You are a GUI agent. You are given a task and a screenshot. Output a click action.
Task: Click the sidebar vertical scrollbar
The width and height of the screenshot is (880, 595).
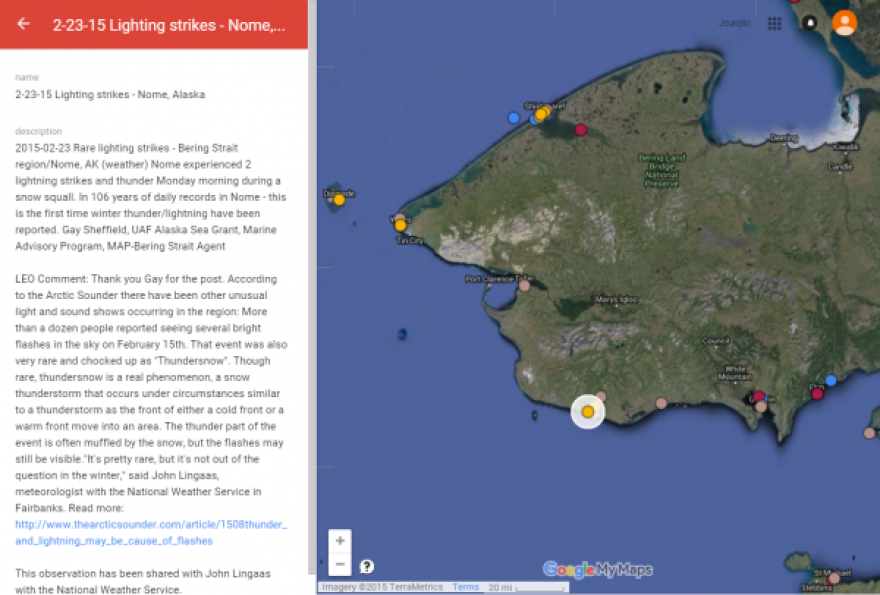312,286
